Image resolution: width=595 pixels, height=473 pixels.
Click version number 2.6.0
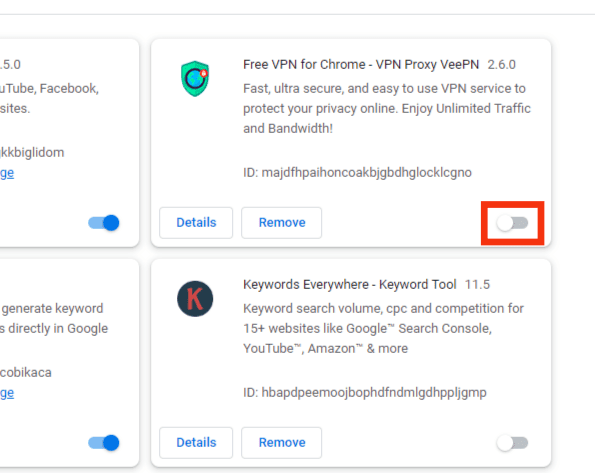[502, 65]
